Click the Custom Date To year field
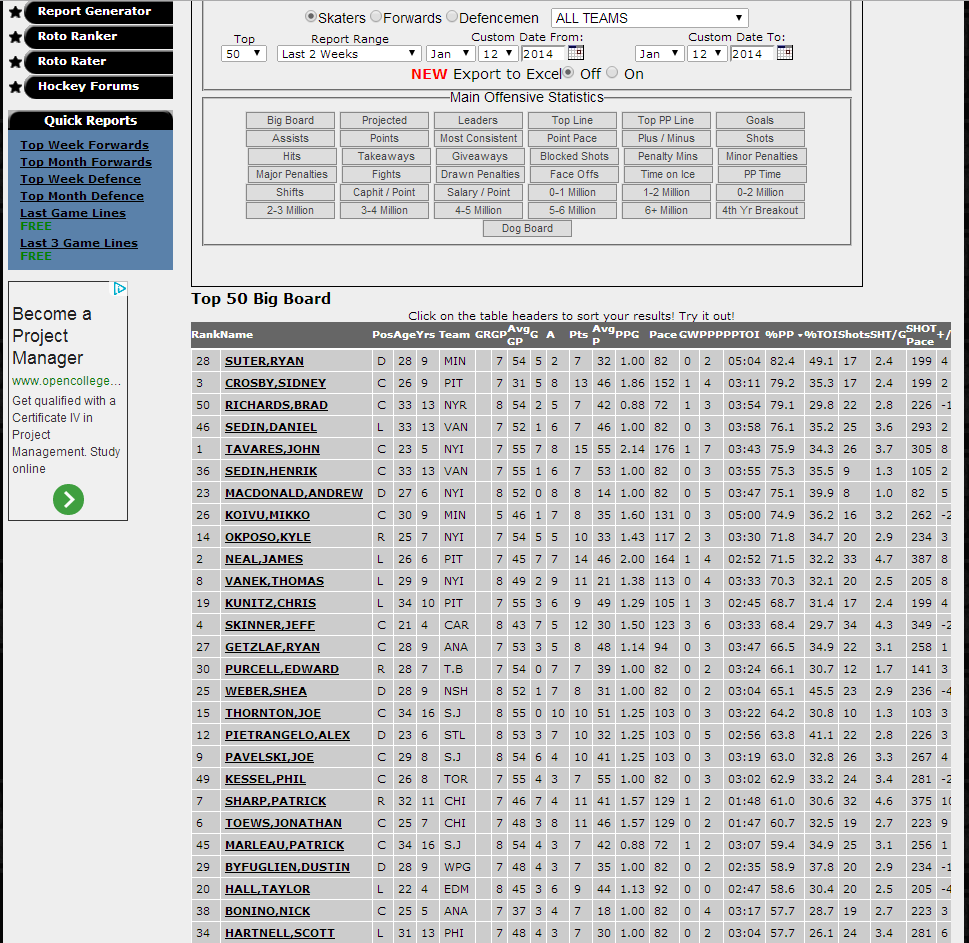This screenshot has width=969, height=943. (x=751, y=54)
